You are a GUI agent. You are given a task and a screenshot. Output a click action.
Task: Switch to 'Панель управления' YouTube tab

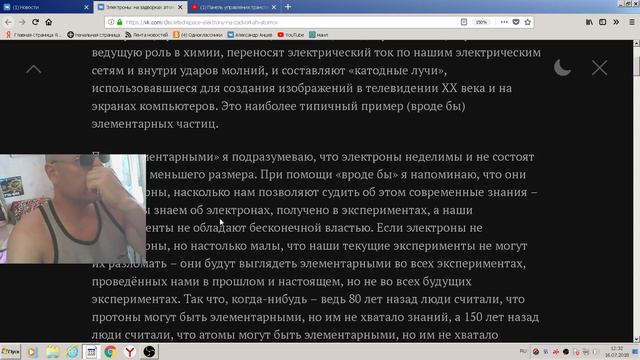coord(233,7)
